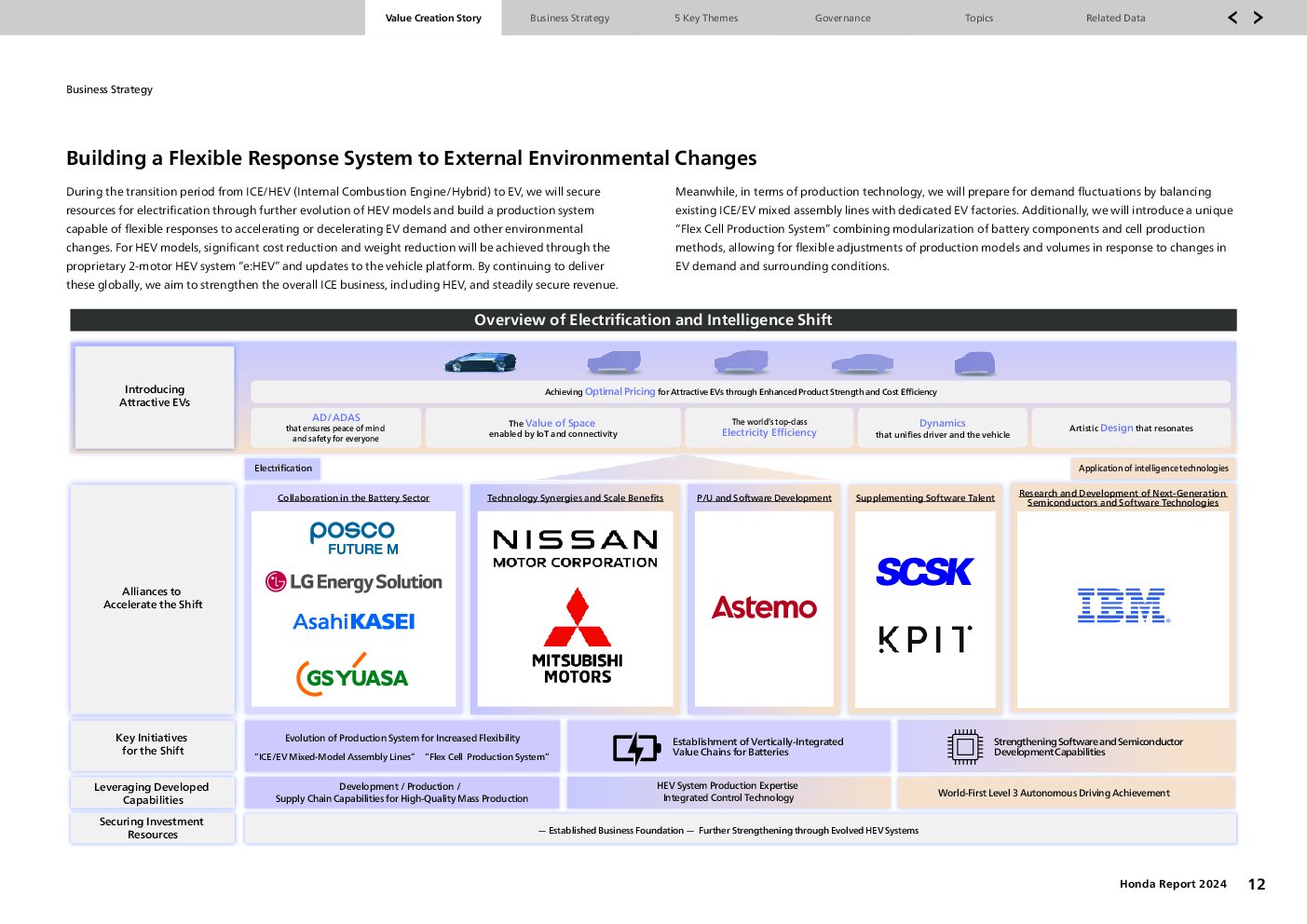The image size is (1307, 924).
Task: Click Supply Chain Capabilities for Mass Production text
Action: pyautogui.click(x=402, y=798)
